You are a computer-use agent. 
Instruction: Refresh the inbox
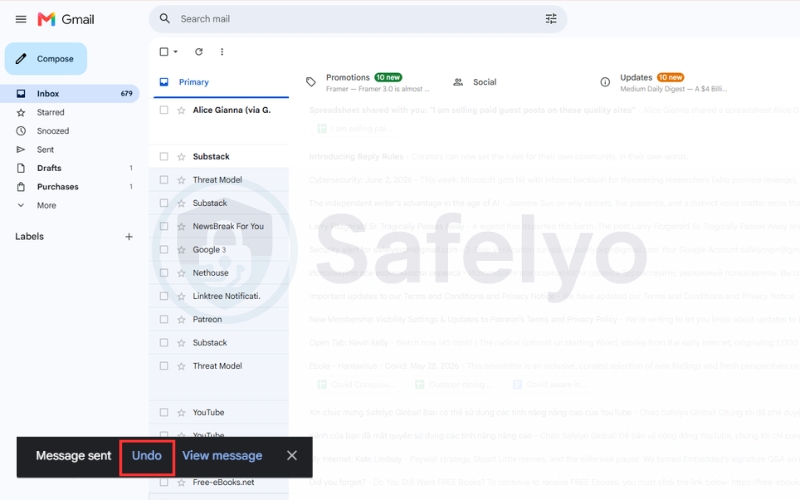(x=199, y=52)
